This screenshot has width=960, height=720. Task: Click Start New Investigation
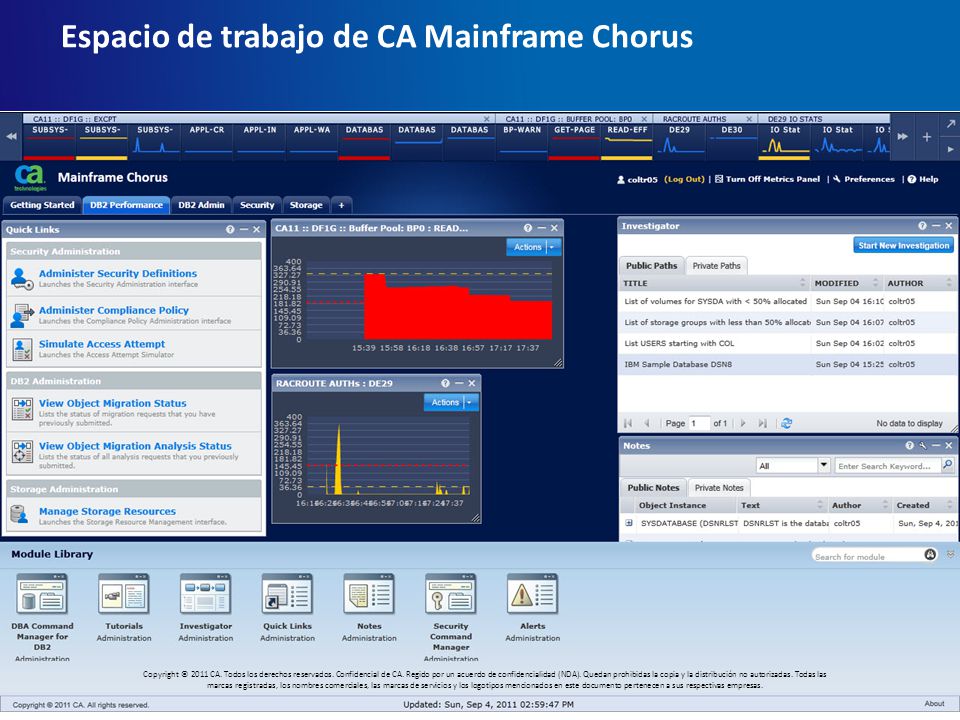[x=904, y=246]
